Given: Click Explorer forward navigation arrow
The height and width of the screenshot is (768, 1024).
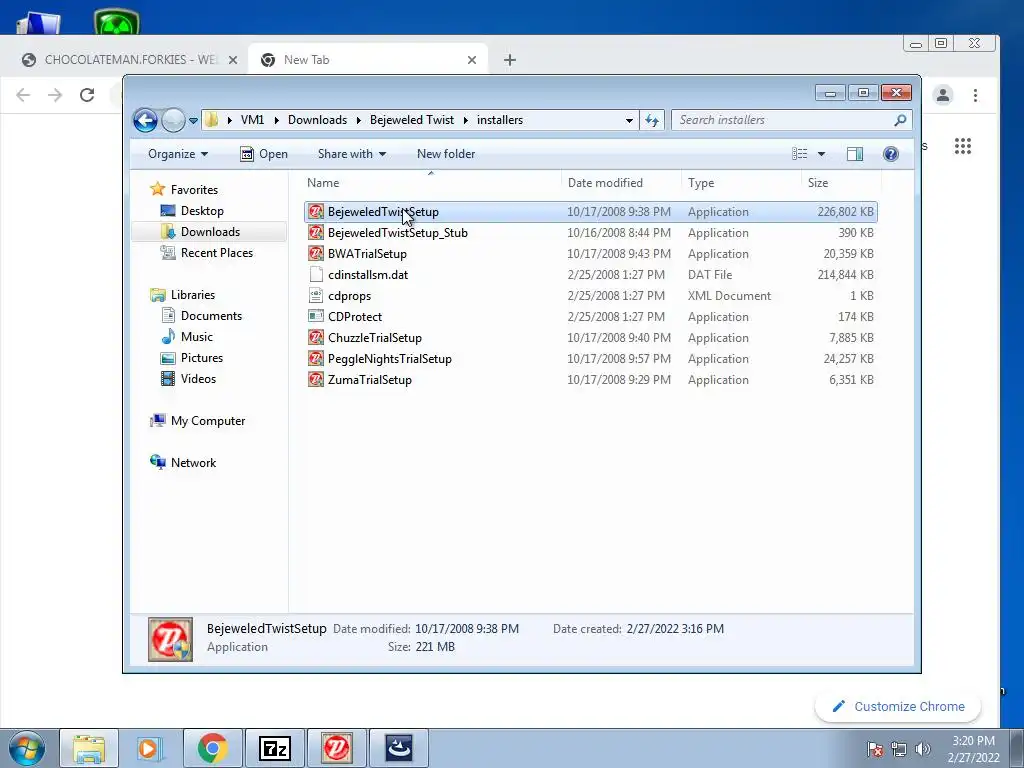Looking at the screenshot, I should [172, 120].
